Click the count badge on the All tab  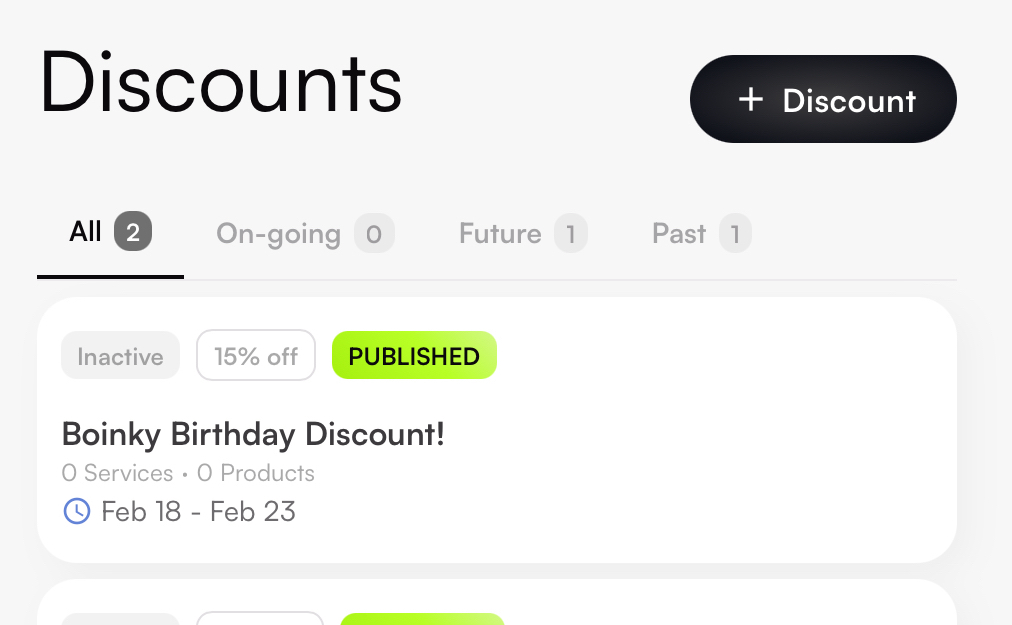[x=133, y=234]
